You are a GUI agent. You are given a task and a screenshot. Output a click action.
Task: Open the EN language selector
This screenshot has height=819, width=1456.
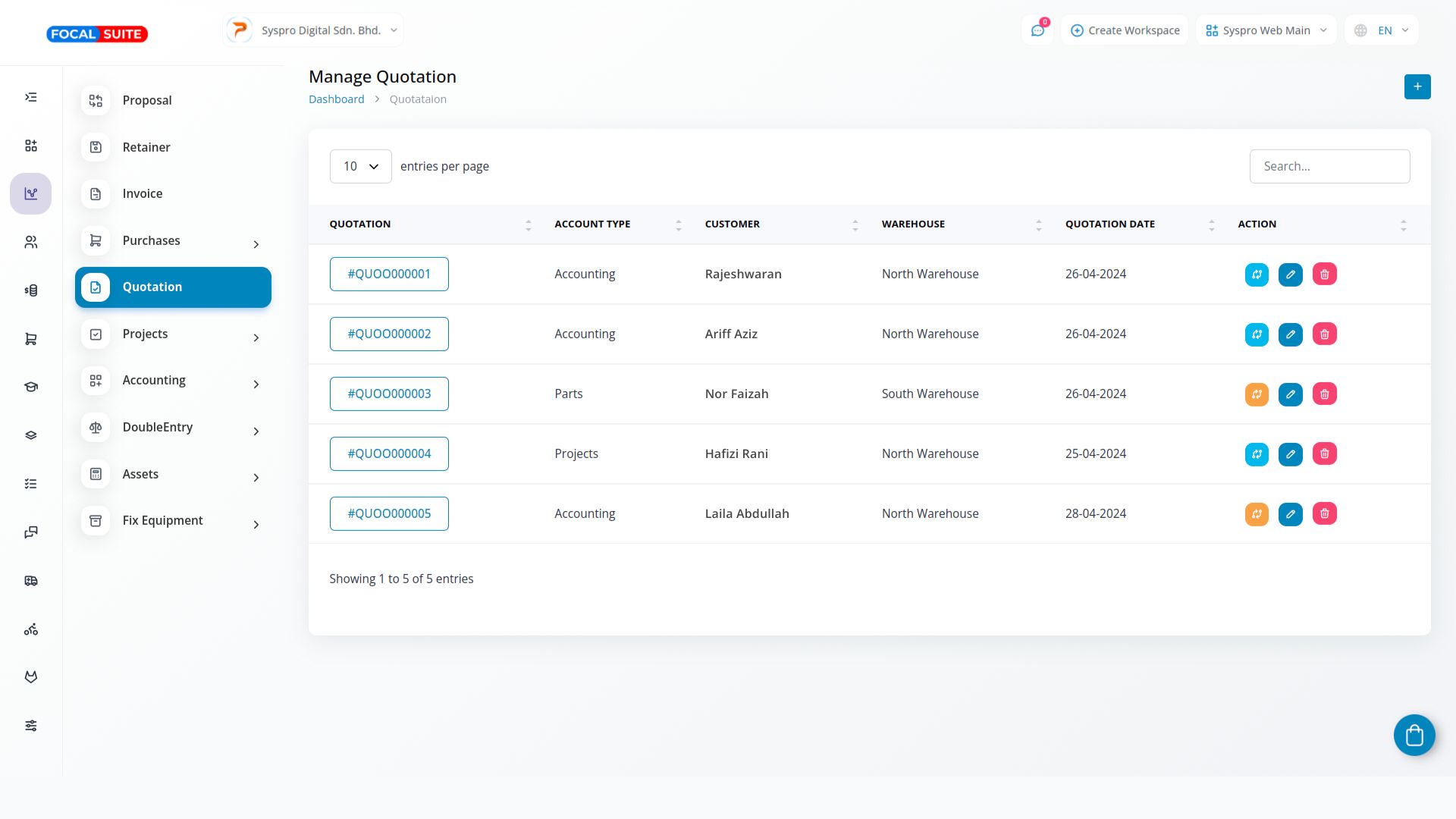[x=1382, y=30]
